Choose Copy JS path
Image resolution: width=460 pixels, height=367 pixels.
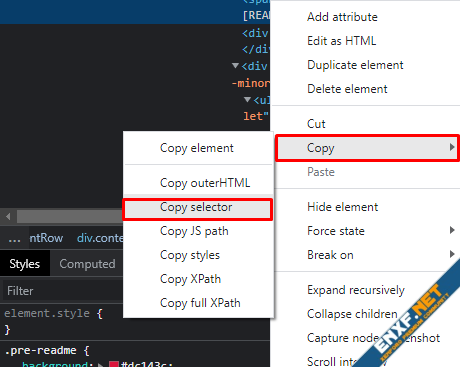click(194, 231)
